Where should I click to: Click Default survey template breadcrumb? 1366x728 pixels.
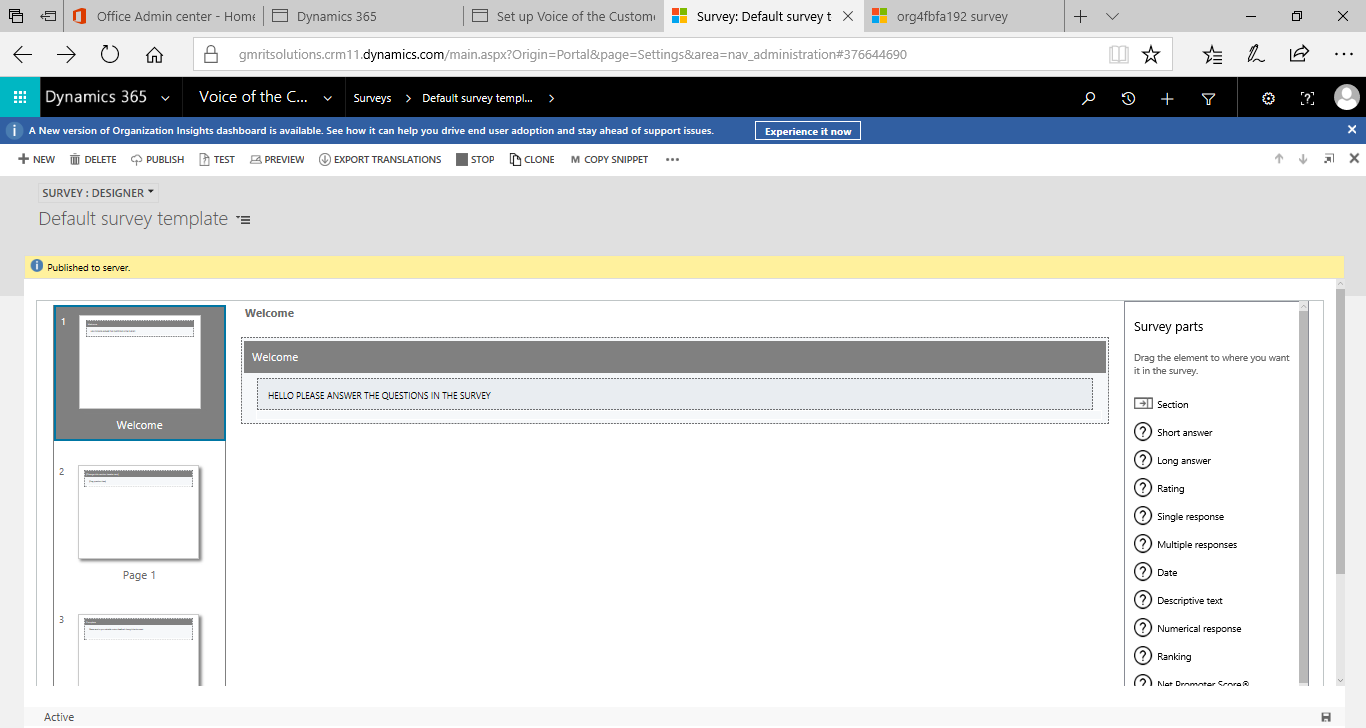477,98
